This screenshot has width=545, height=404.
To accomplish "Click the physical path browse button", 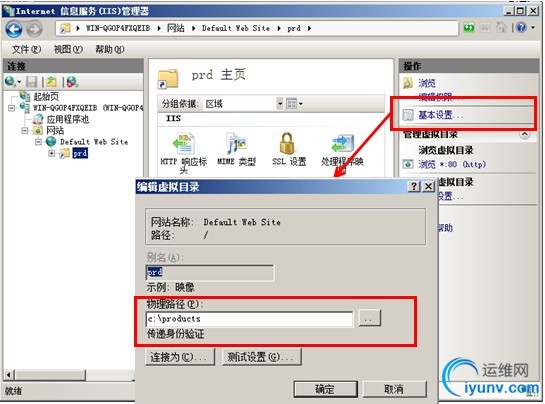I will point(369,318).
